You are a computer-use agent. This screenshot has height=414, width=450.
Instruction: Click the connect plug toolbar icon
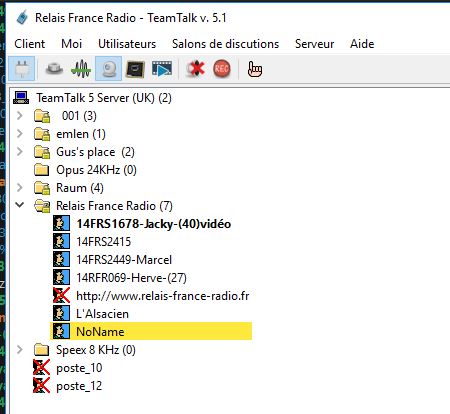tap(22, 69)
